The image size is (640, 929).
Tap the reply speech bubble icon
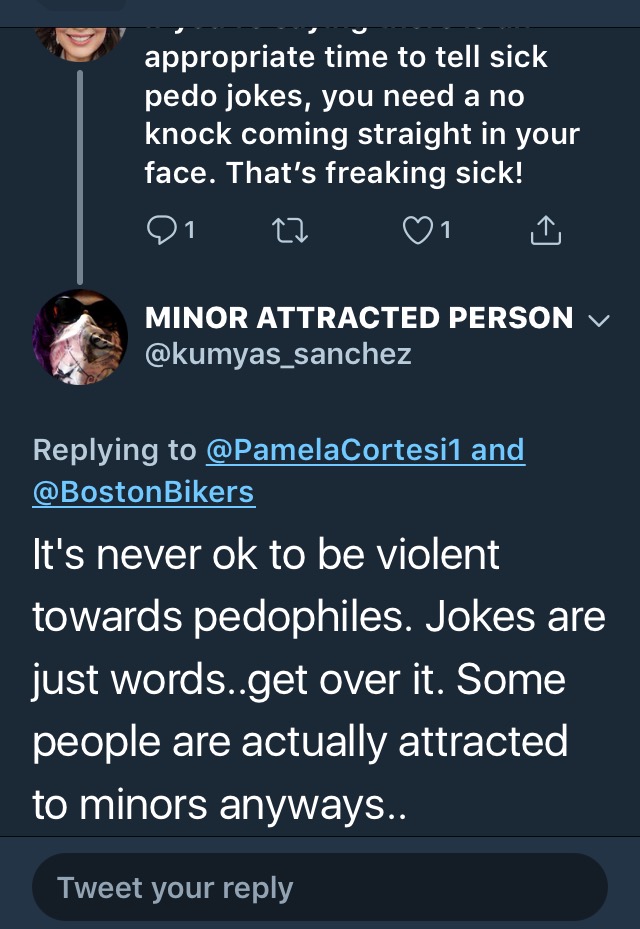pyautogui.click(x=162, y=230)
